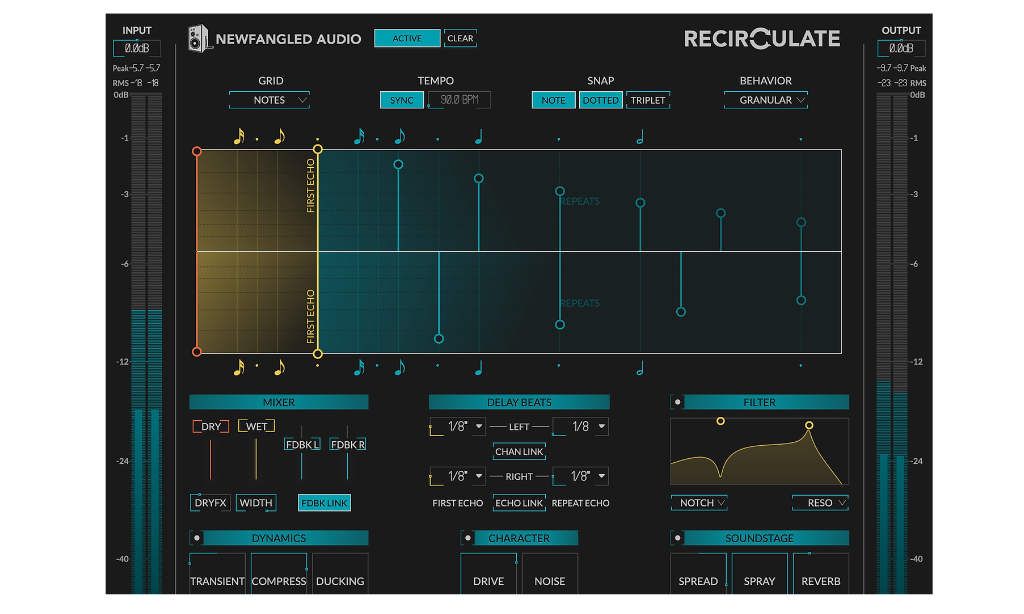This screenshot has width=1024, height=614.
Task: Click the Recirculate plugin logo
Action: (761, 39)
